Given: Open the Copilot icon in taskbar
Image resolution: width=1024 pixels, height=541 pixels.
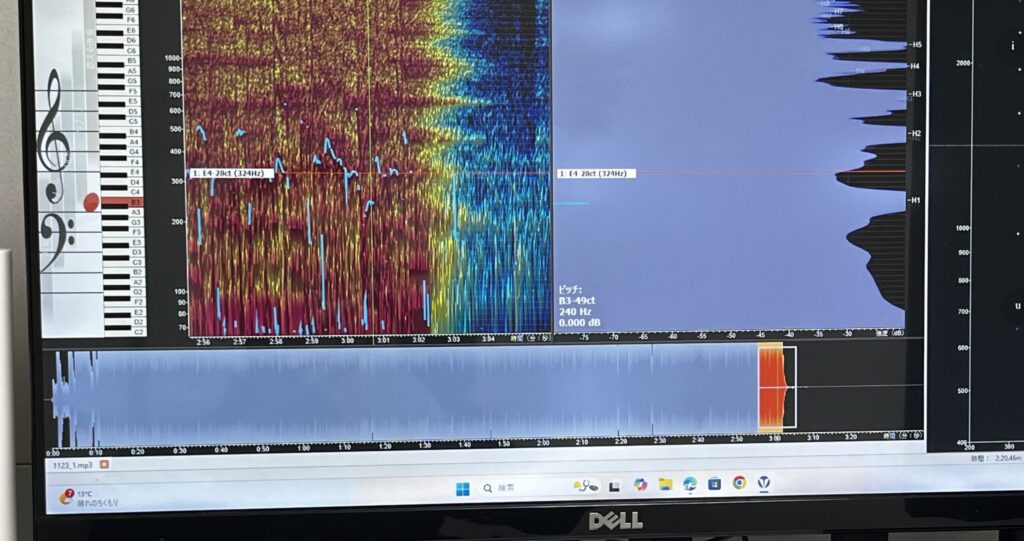Looking at the screenshot, I should click(640, 485).
